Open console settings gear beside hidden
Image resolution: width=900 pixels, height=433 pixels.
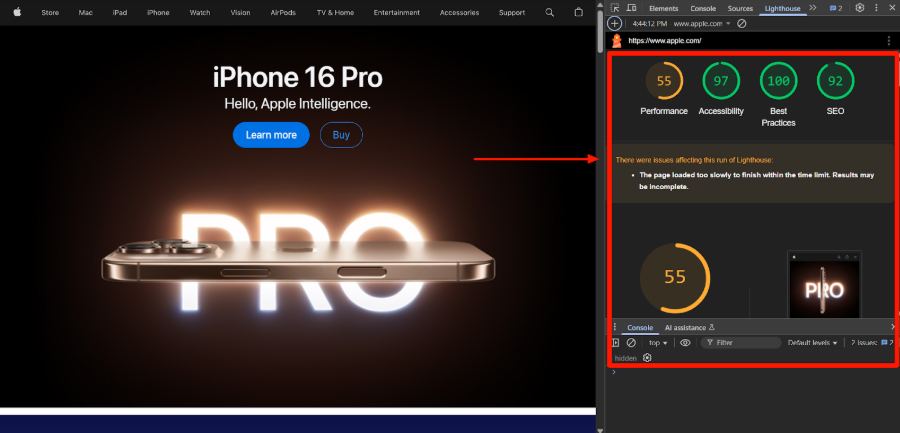pos(647,358)
